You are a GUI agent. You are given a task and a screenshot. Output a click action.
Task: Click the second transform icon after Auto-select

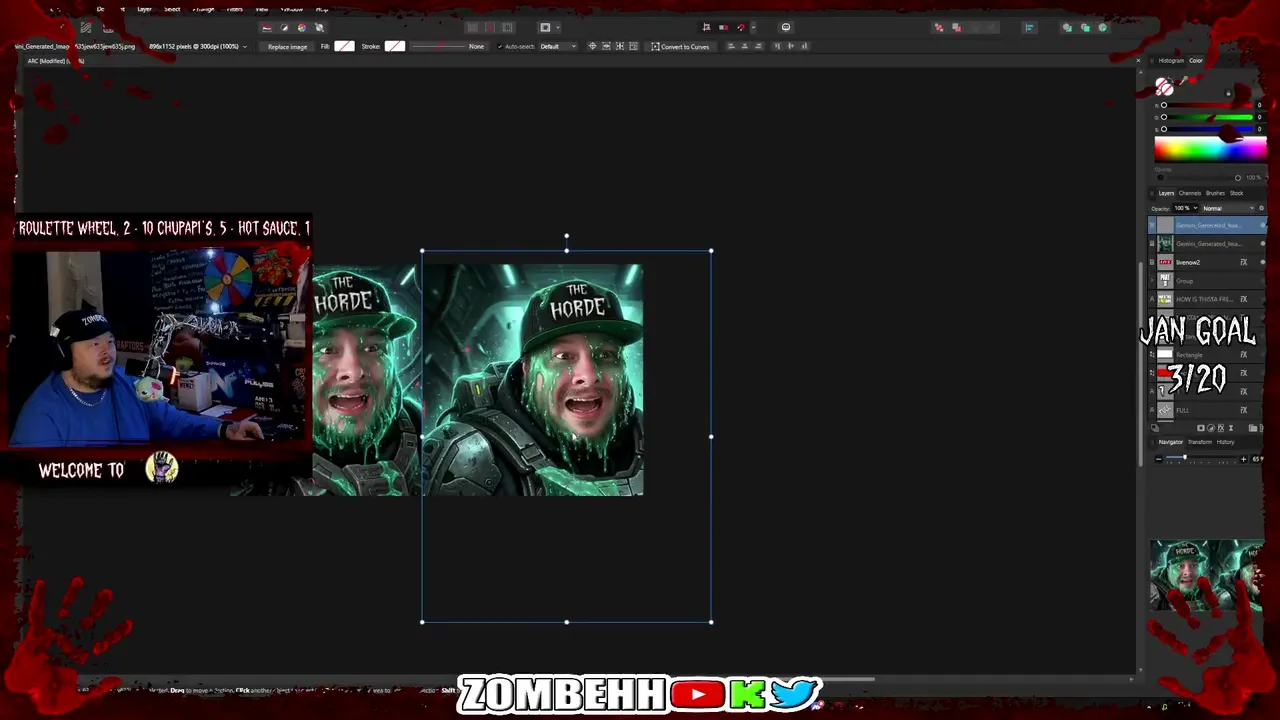[606, 46]
